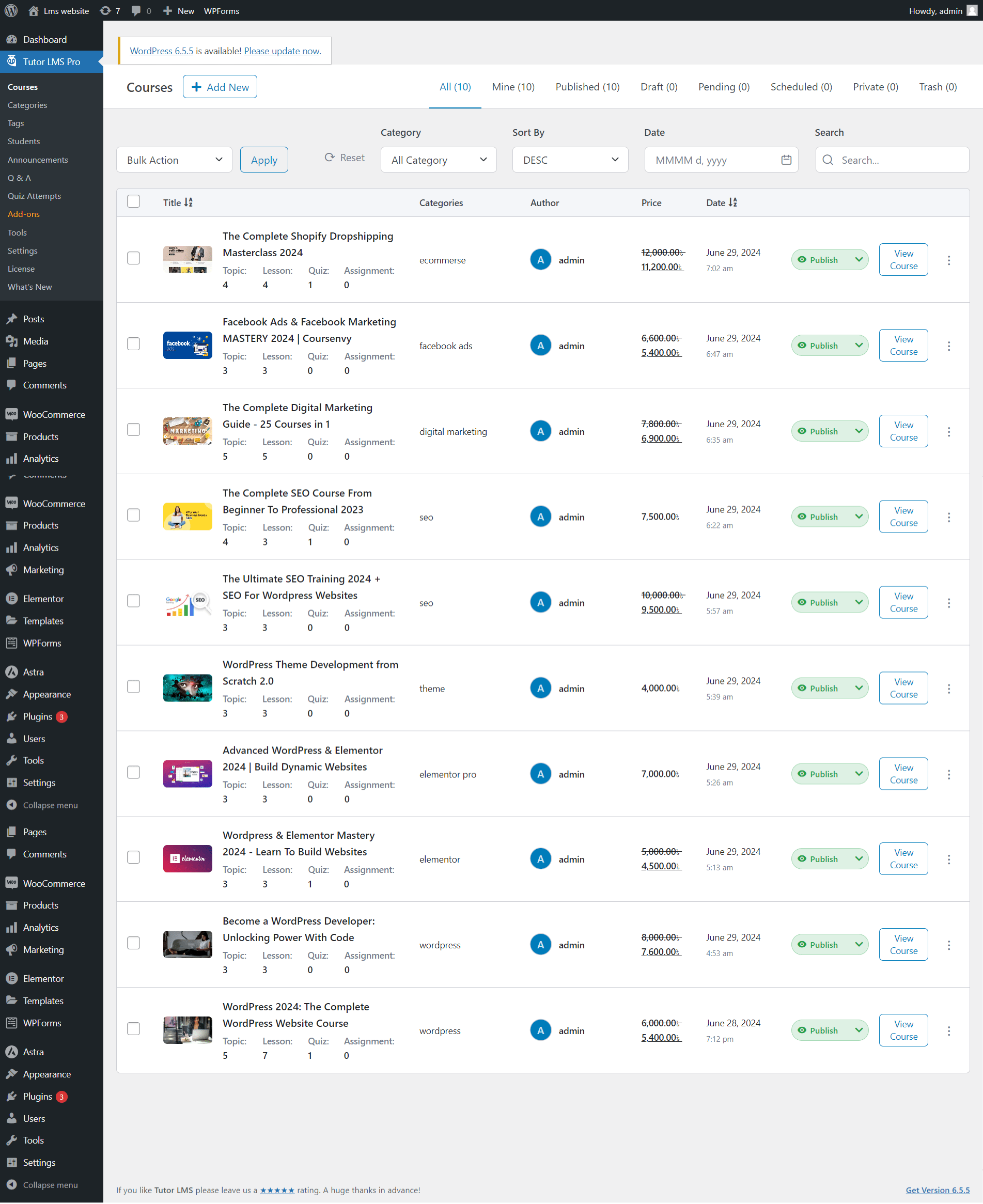The image size is (983, 1204).
Task: Open three-dot menu for Advanced WordPress & Elementor
Action: pyautogui.click(x=948, y=774)
